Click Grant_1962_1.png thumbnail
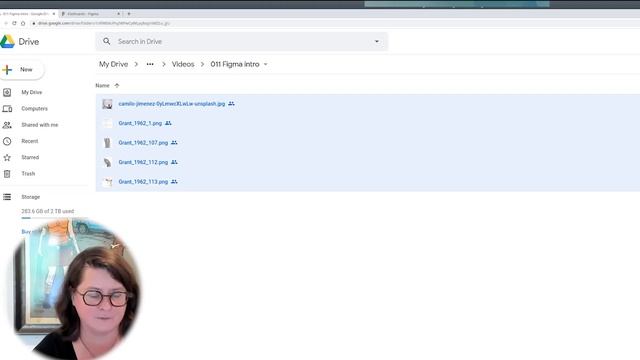This screenshot has width=640, height=360. click(x=107, y=123)
